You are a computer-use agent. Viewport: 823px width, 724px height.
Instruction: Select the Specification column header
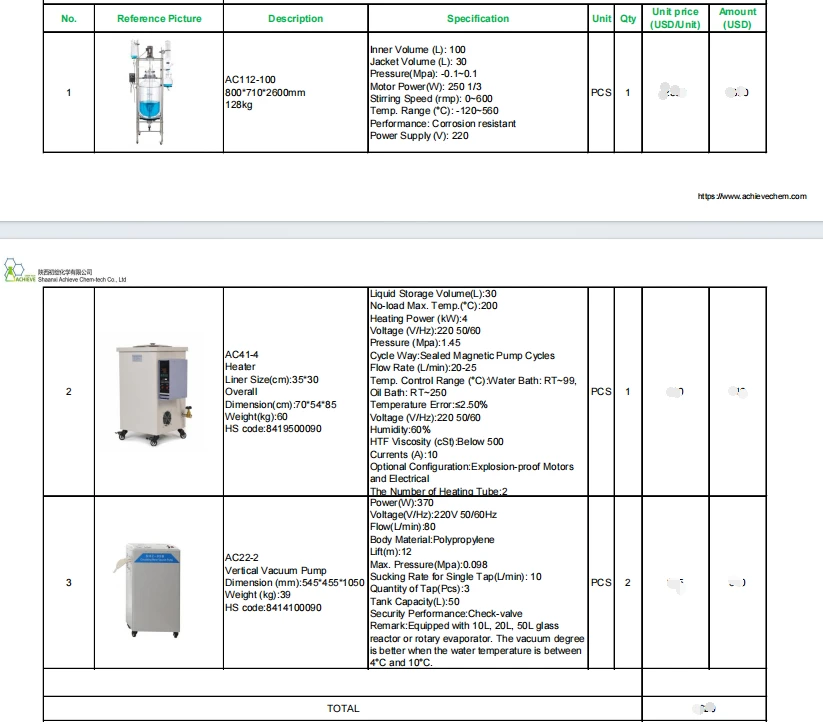tap(478, 18)
